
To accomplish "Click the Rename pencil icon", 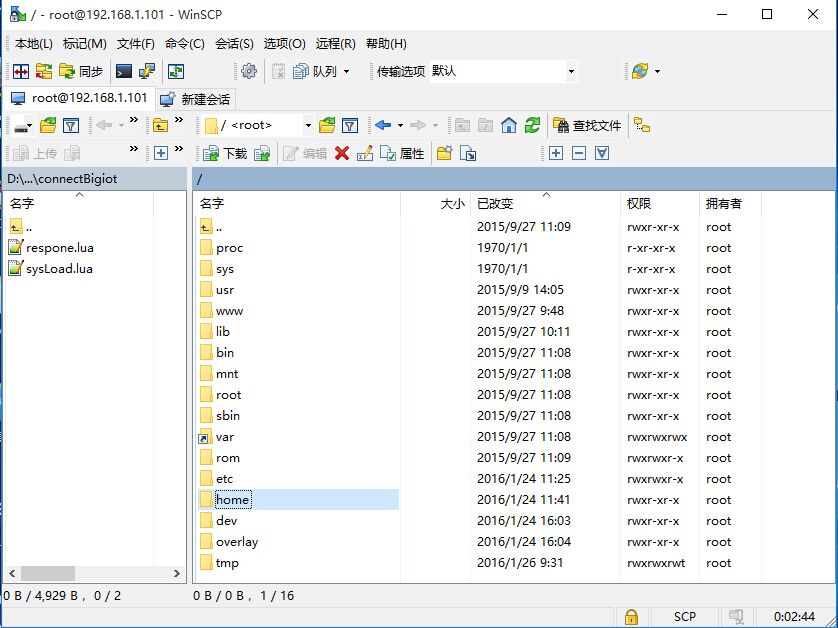I will 364,154.
